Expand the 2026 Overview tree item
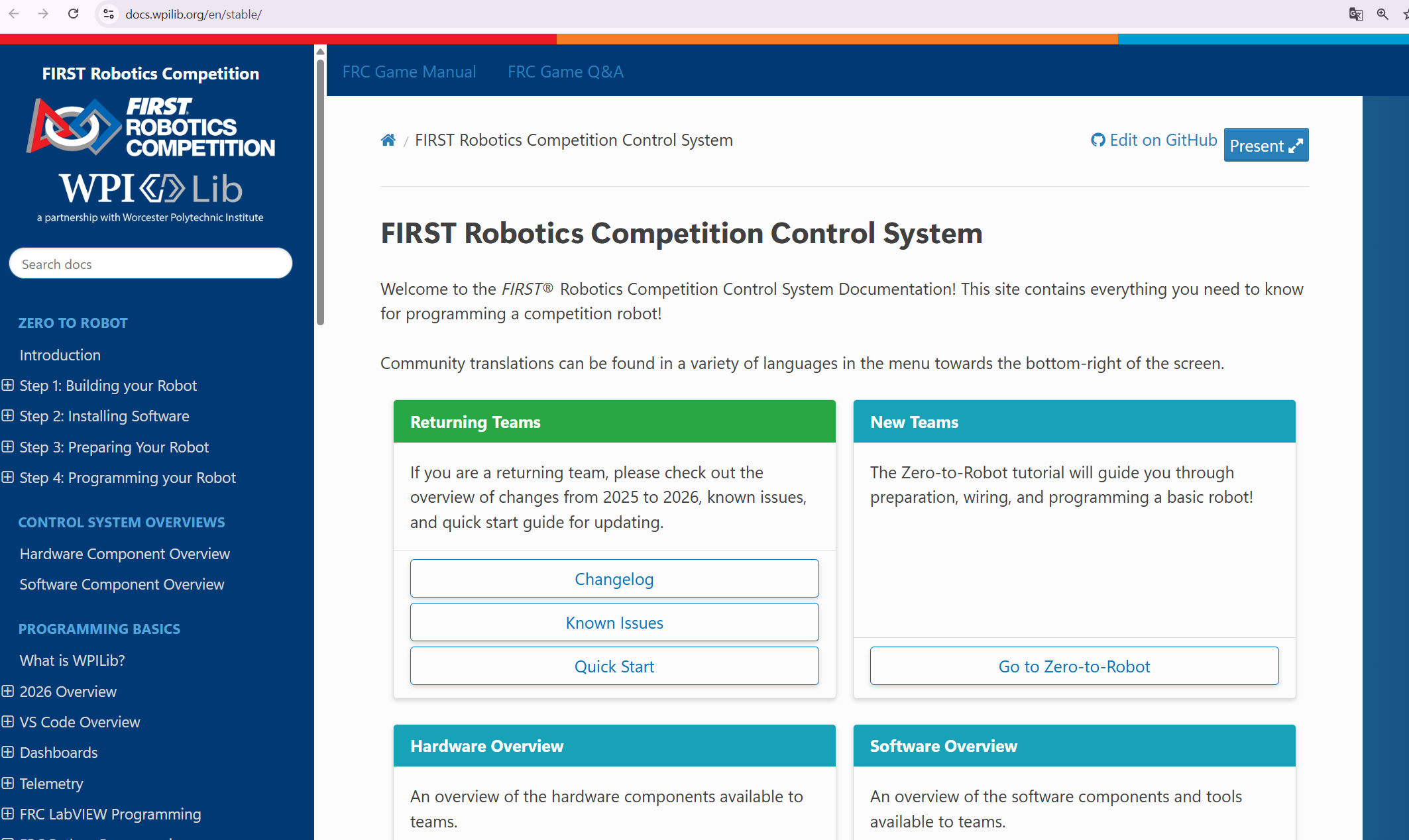The image size is (1409, 840). pyautogui.click(x=8, y=691)
